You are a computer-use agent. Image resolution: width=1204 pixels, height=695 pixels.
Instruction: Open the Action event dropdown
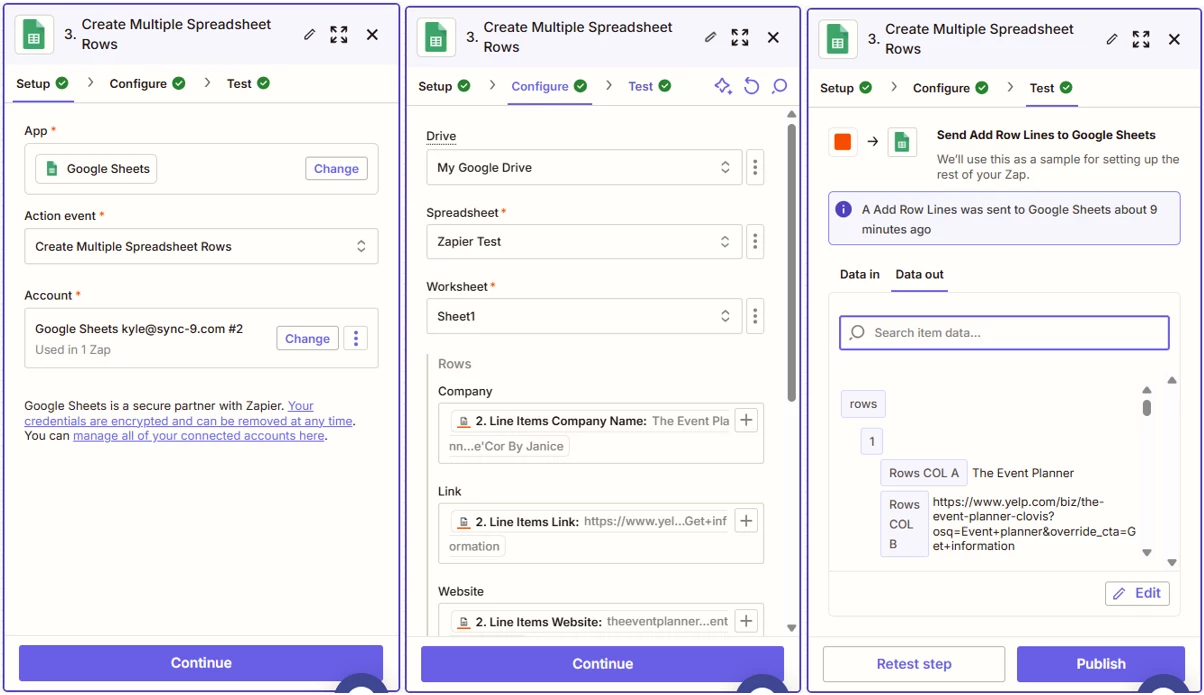pos(201,246)
